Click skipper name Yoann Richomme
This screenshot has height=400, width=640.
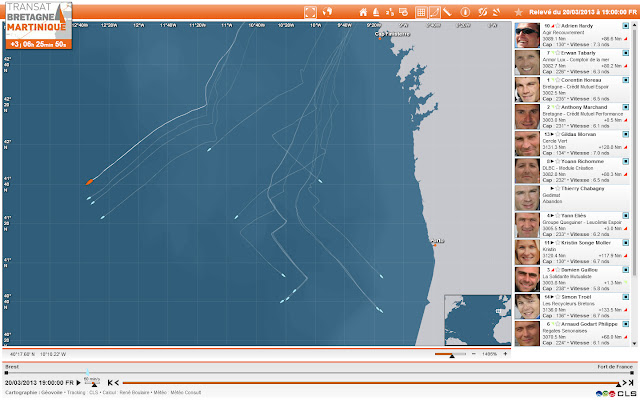(x=582, y=162)
